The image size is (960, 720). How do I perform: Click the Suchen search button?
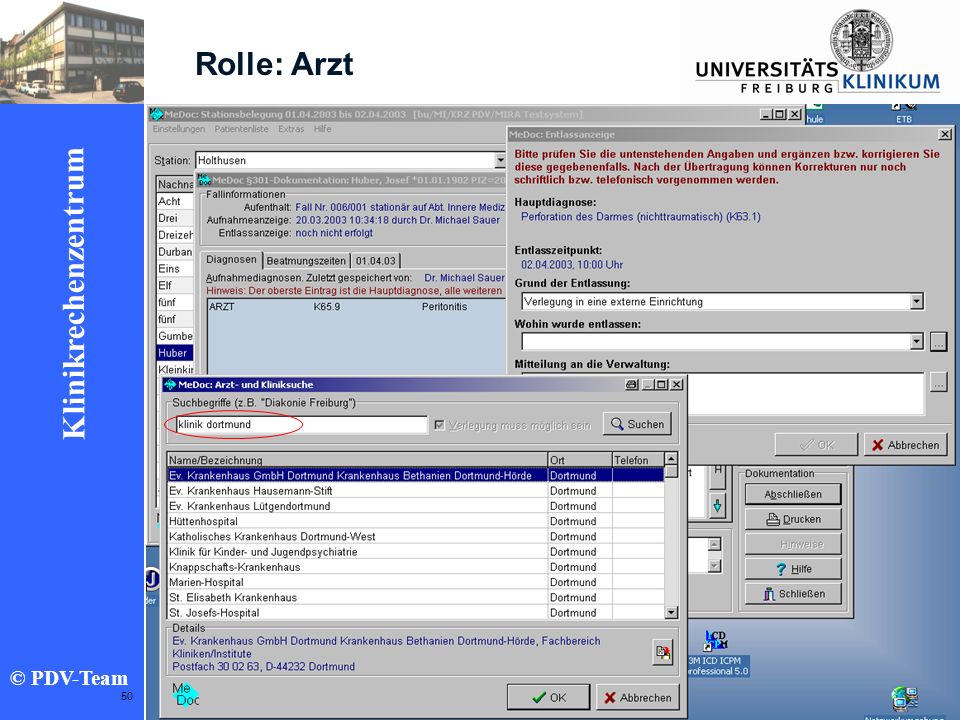click(637, 424)
